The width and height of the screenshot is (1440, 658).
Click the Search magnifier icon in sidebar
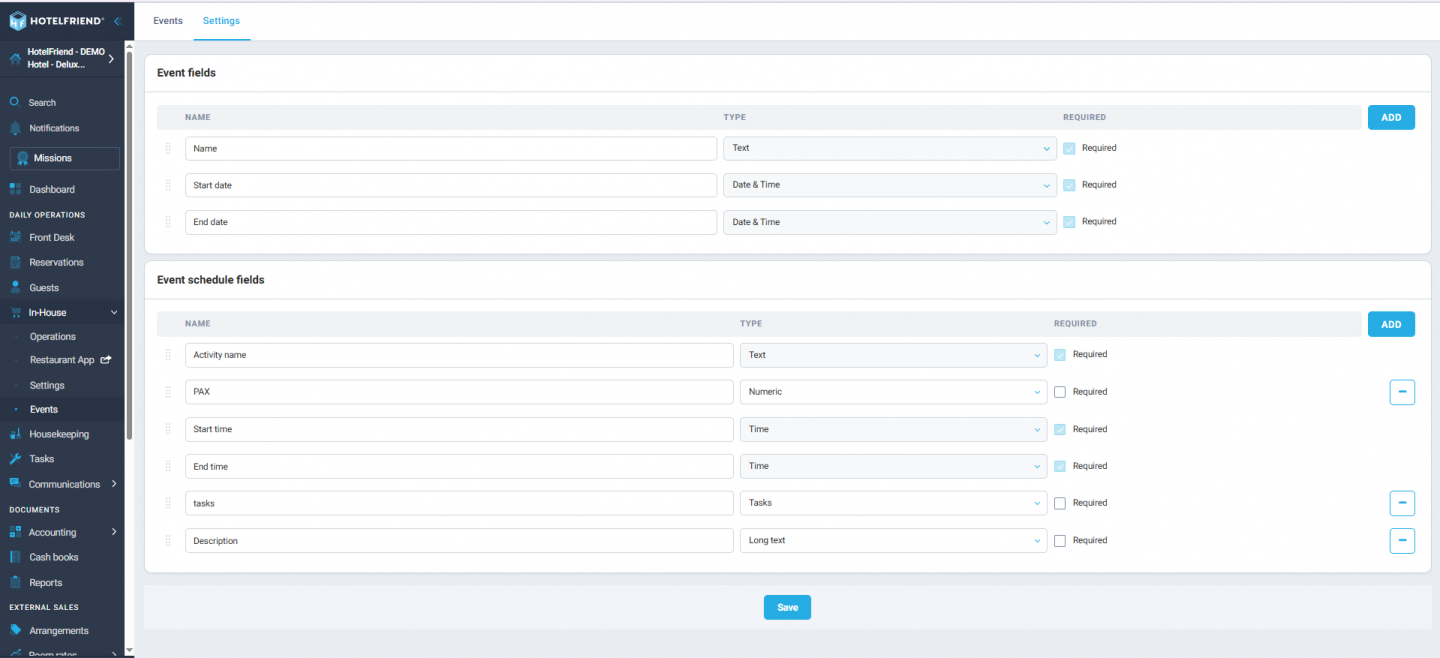[15, 102]
